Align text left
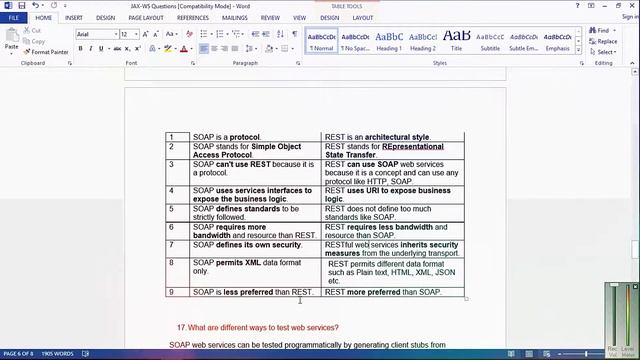This screenshot has height=360, width=640. 204,49
